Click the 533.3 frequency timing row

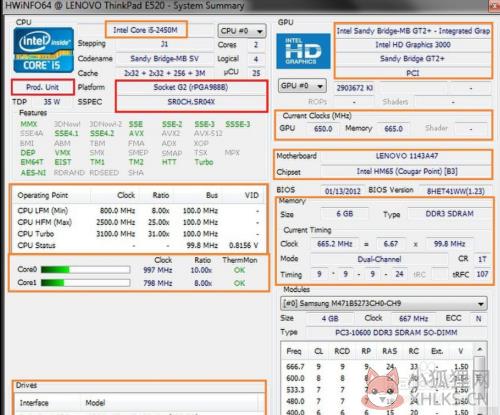pyautogui.click(x=377, y=390)
